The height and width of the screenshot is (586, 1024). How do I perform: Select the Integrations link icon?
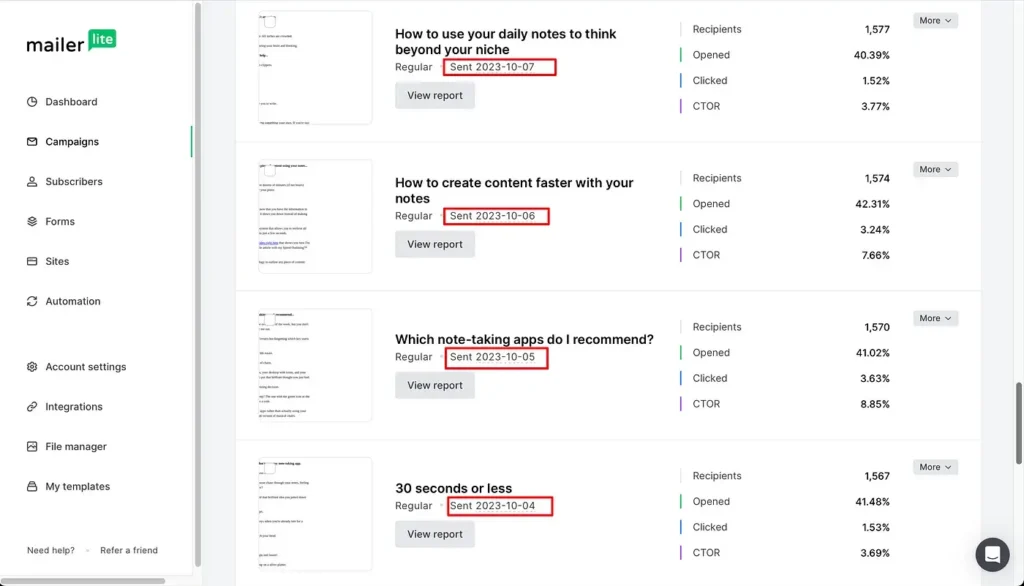(32, 406)
